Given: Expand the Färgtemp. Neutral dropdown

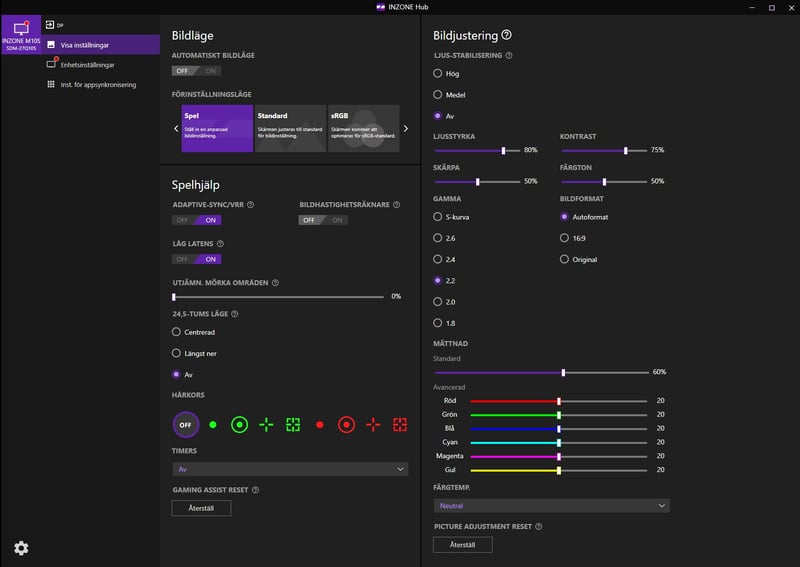Looking at the screenshot, I should [551, 506].
